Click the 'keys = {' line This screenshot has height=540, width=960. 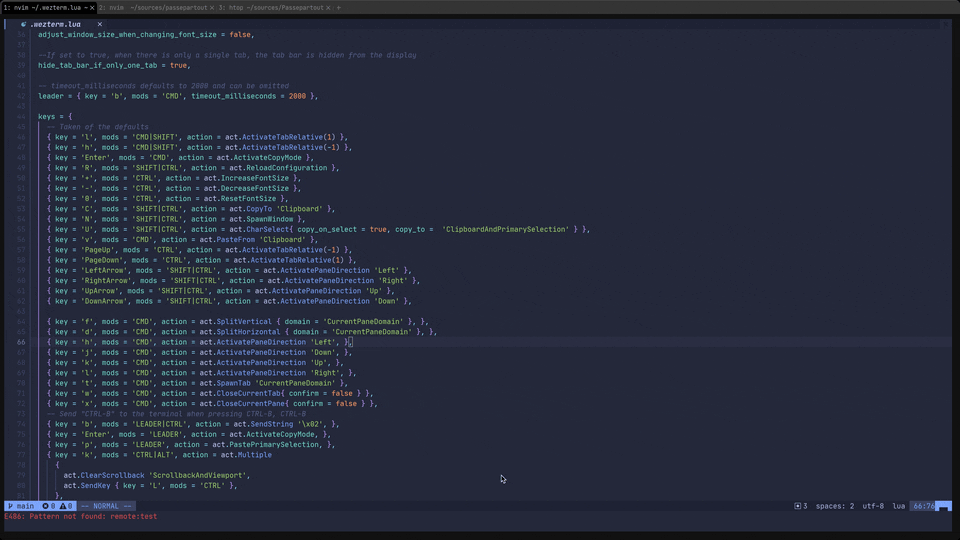coord(55,117)
